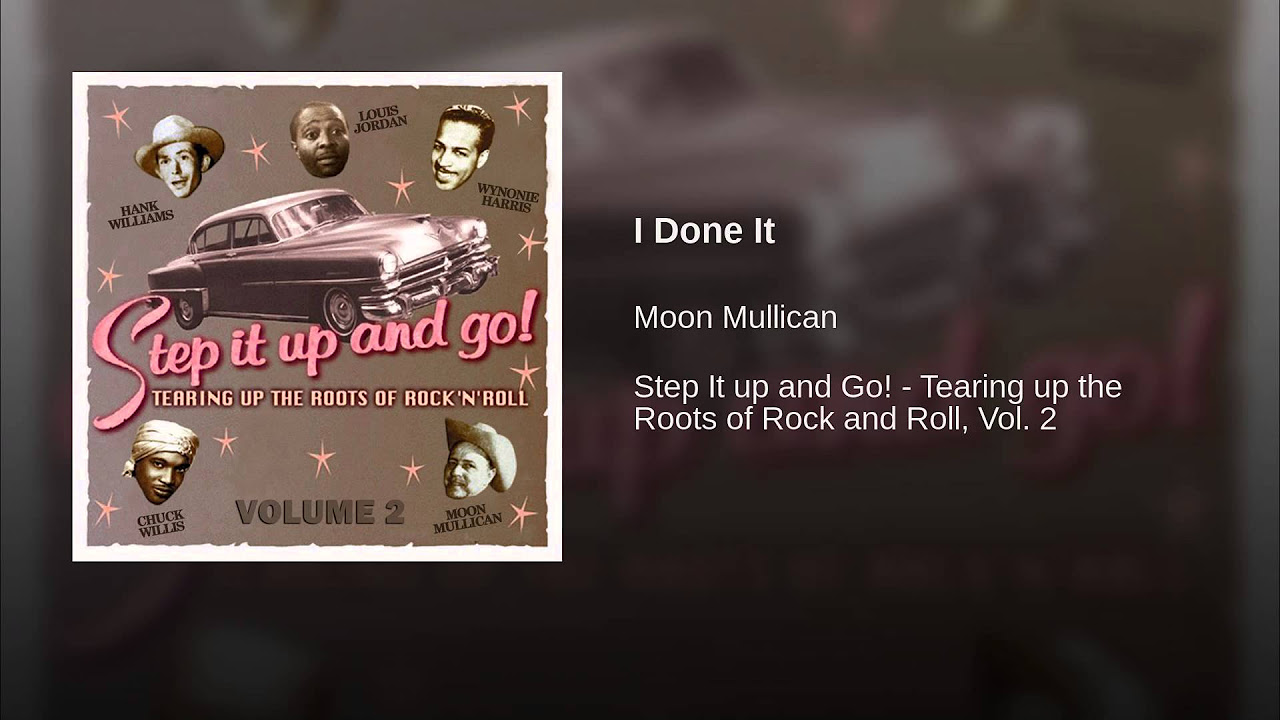Open the Step It up and Go! album title text
The image size is (1280, 720).
pyautogui.click(x=877, y=402)
